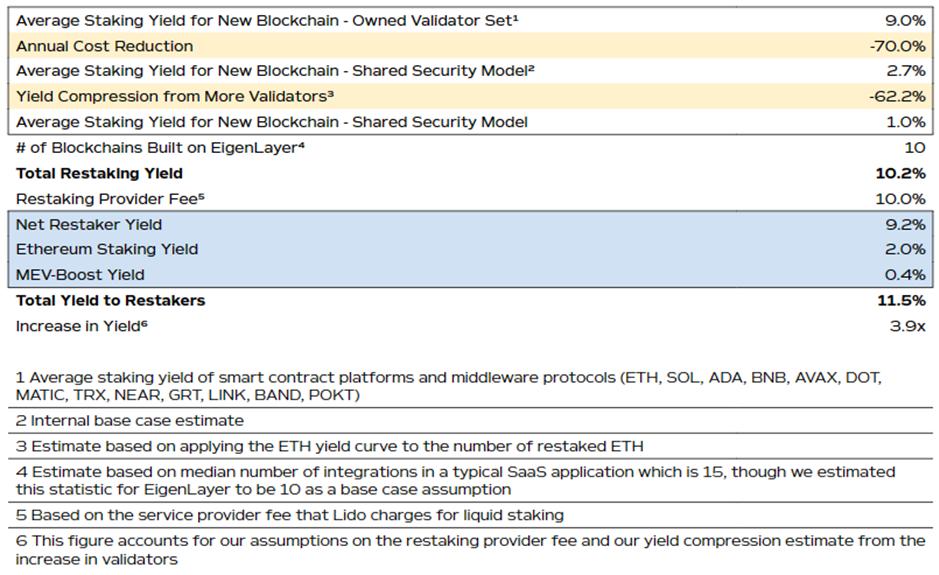Viewport: 939px width, 575px height.
Task: Click the MEV-Boost Yield row label
Action: [80, 275]
